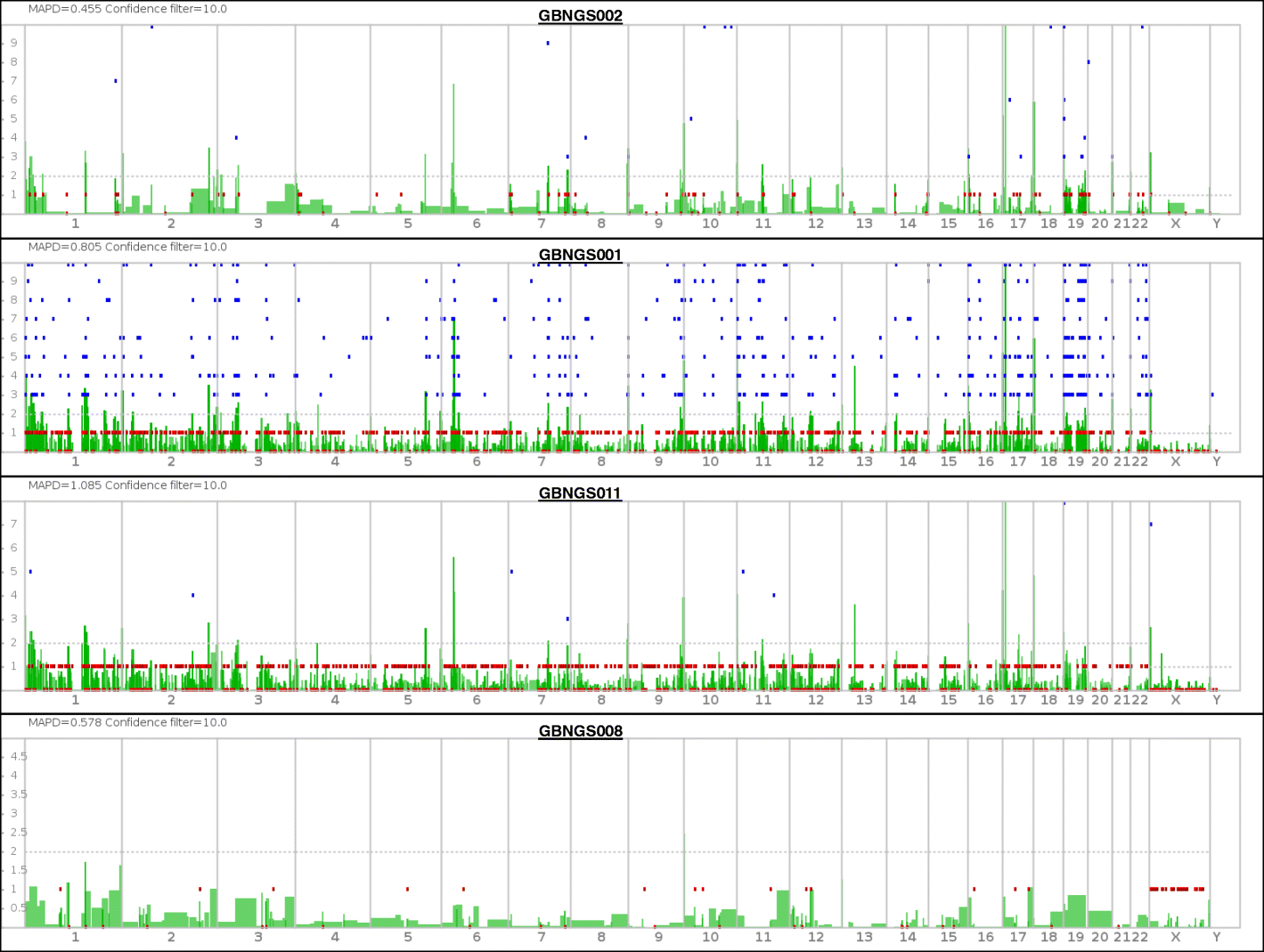Click chromosome 17 label in GBNGS002 plot

pos(1018,224)
